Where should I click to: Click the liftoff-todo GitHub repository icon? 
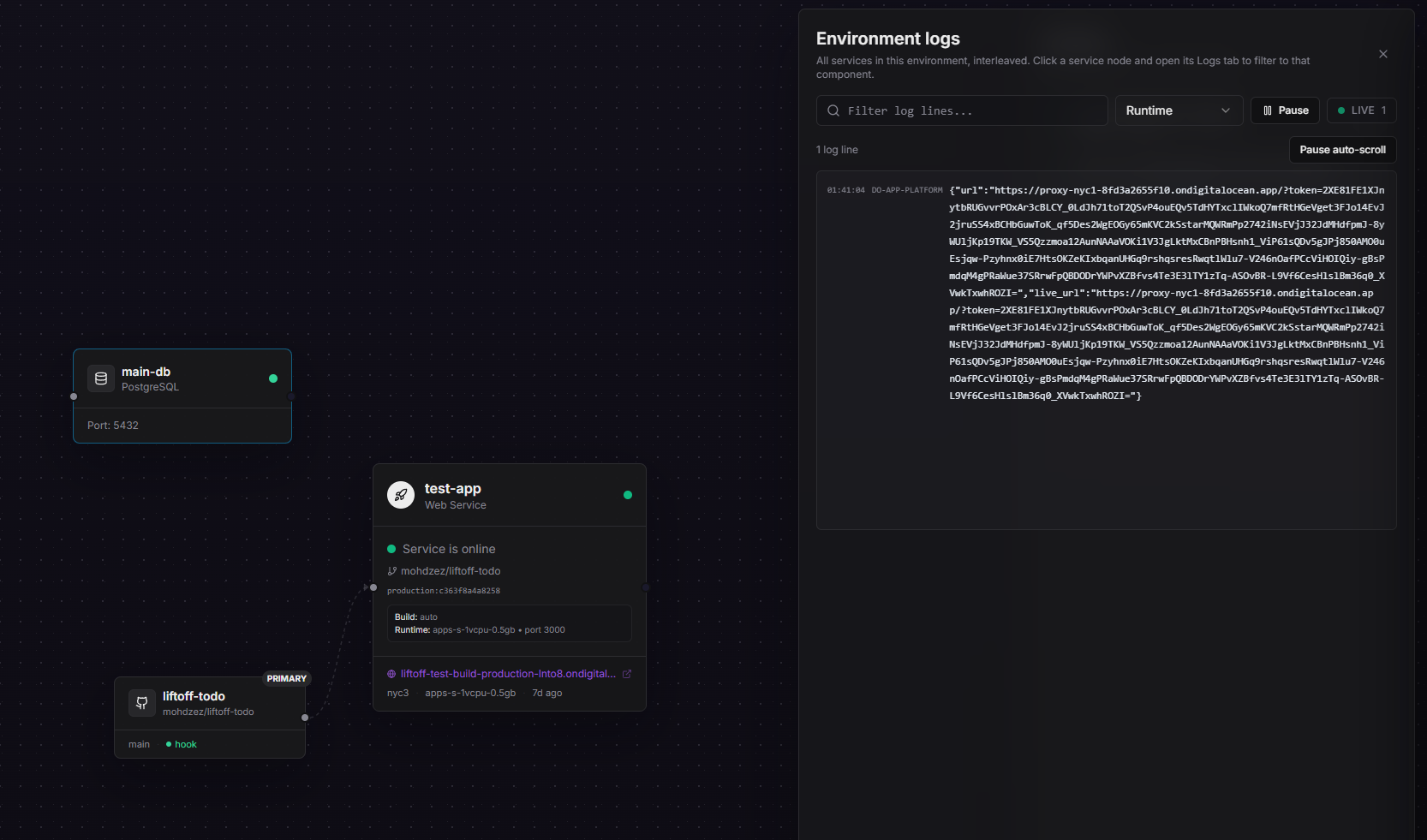pos(142,703)
